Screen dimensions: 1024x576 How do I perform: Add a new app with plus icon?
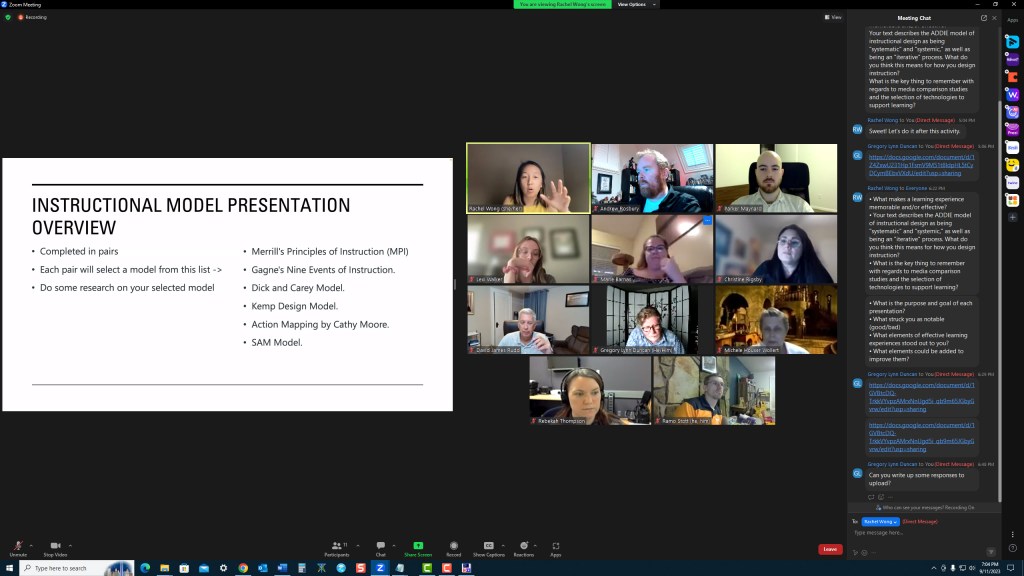tap(1012, 217)
